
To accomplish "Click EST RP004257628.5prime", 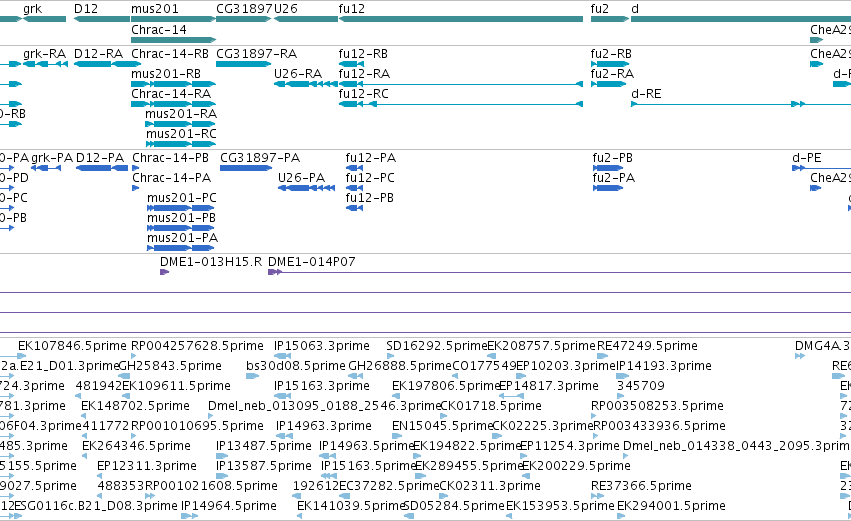I will [198, 346].
